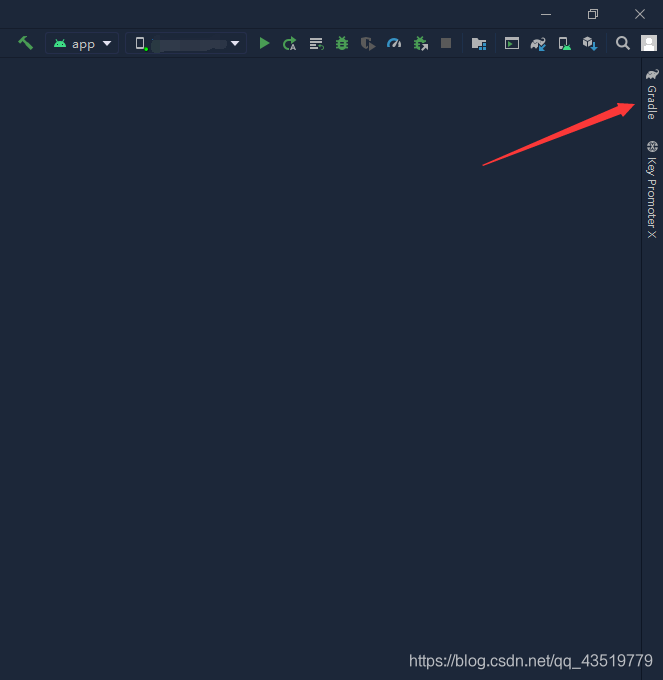Open the app run configuration dropdown

point(82,43)
